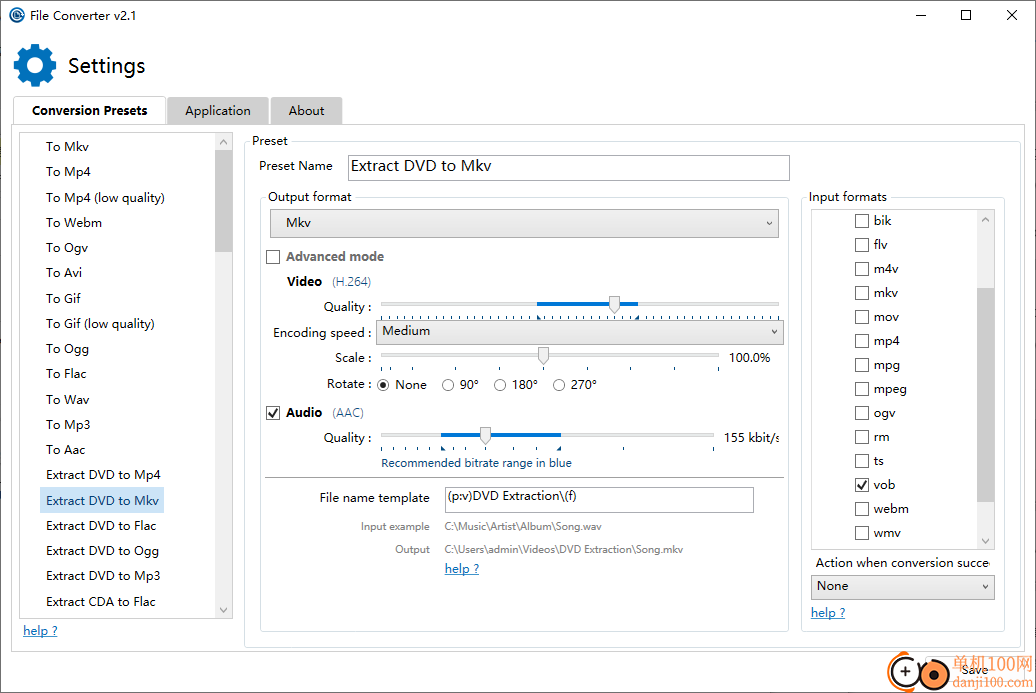Select the Extract DVD to Ogg preset
Viewport: 1036px width, 693px height.
pos(102,551)
